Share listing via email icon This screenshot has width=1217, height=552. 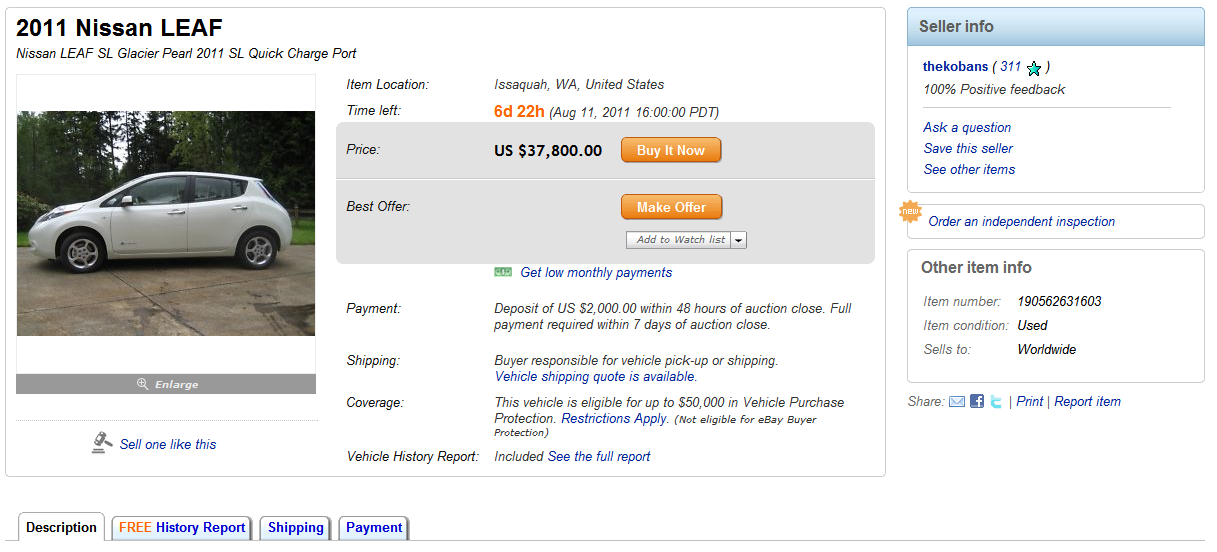pyautogui.click(x=957, y=402)
